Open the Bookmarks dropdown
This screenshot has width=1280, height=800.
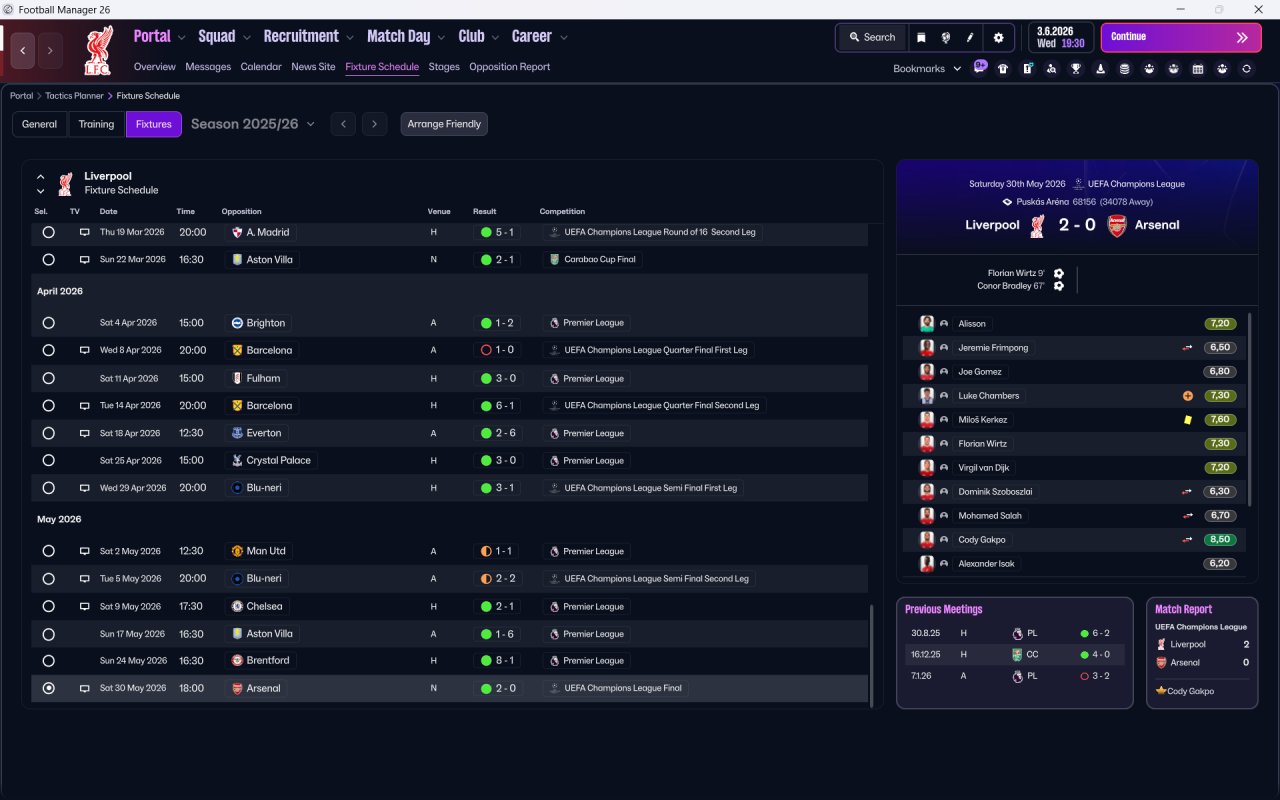[927, 69]
